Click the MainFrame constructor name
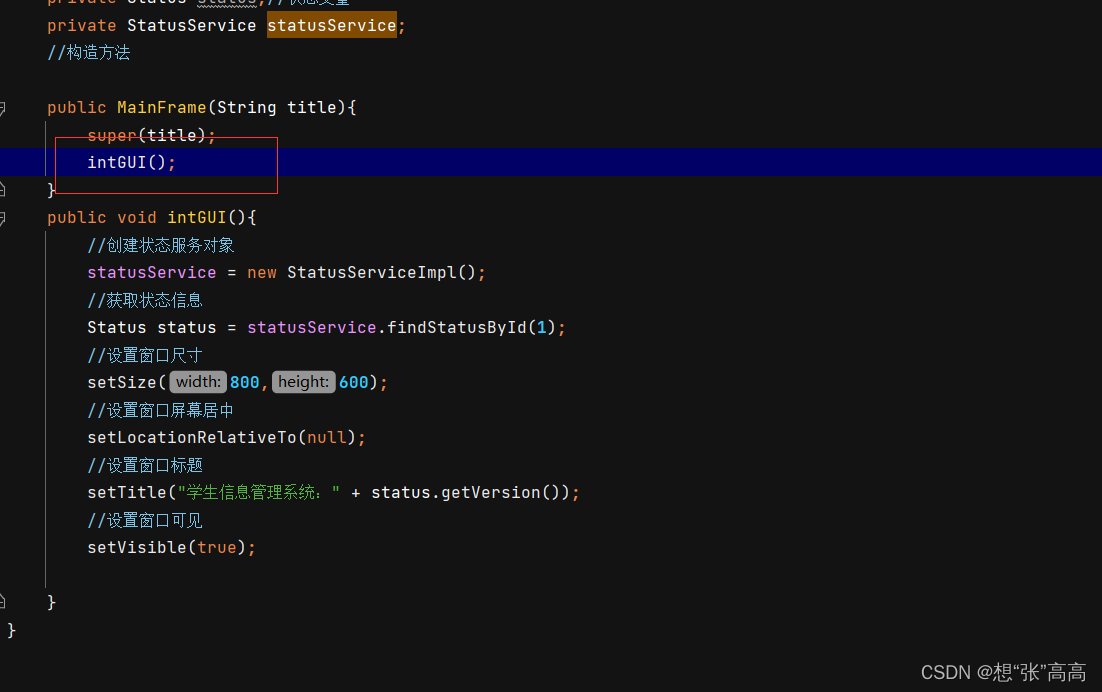 point(162,107)
